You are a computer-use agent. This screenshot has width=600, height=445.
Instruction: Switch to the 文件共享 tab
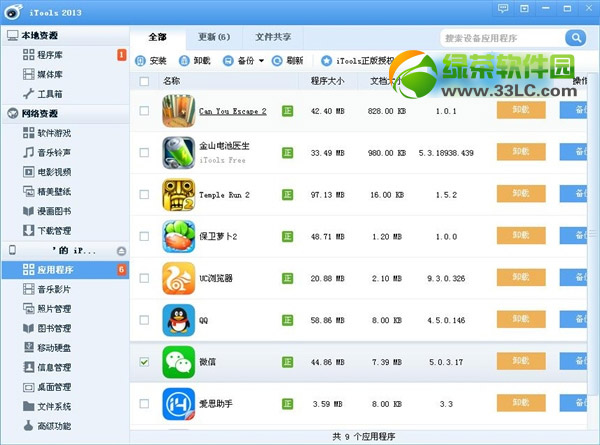tap(272, 37)
